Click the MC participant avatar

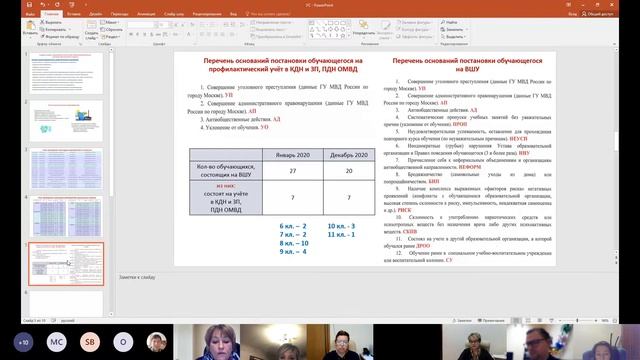(56, 342)
